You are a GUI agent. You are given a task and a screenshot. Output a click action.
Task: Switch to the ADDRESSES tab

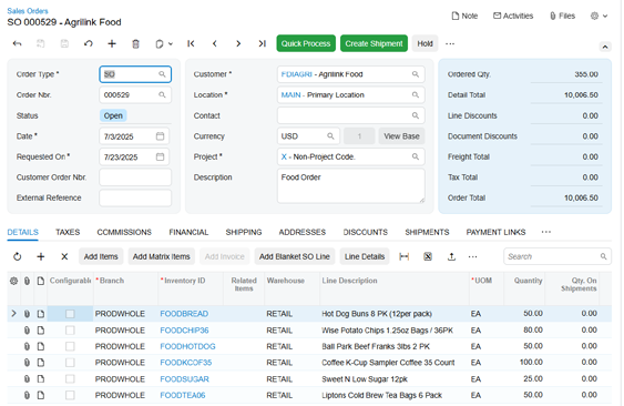click(x=302, y=232)
